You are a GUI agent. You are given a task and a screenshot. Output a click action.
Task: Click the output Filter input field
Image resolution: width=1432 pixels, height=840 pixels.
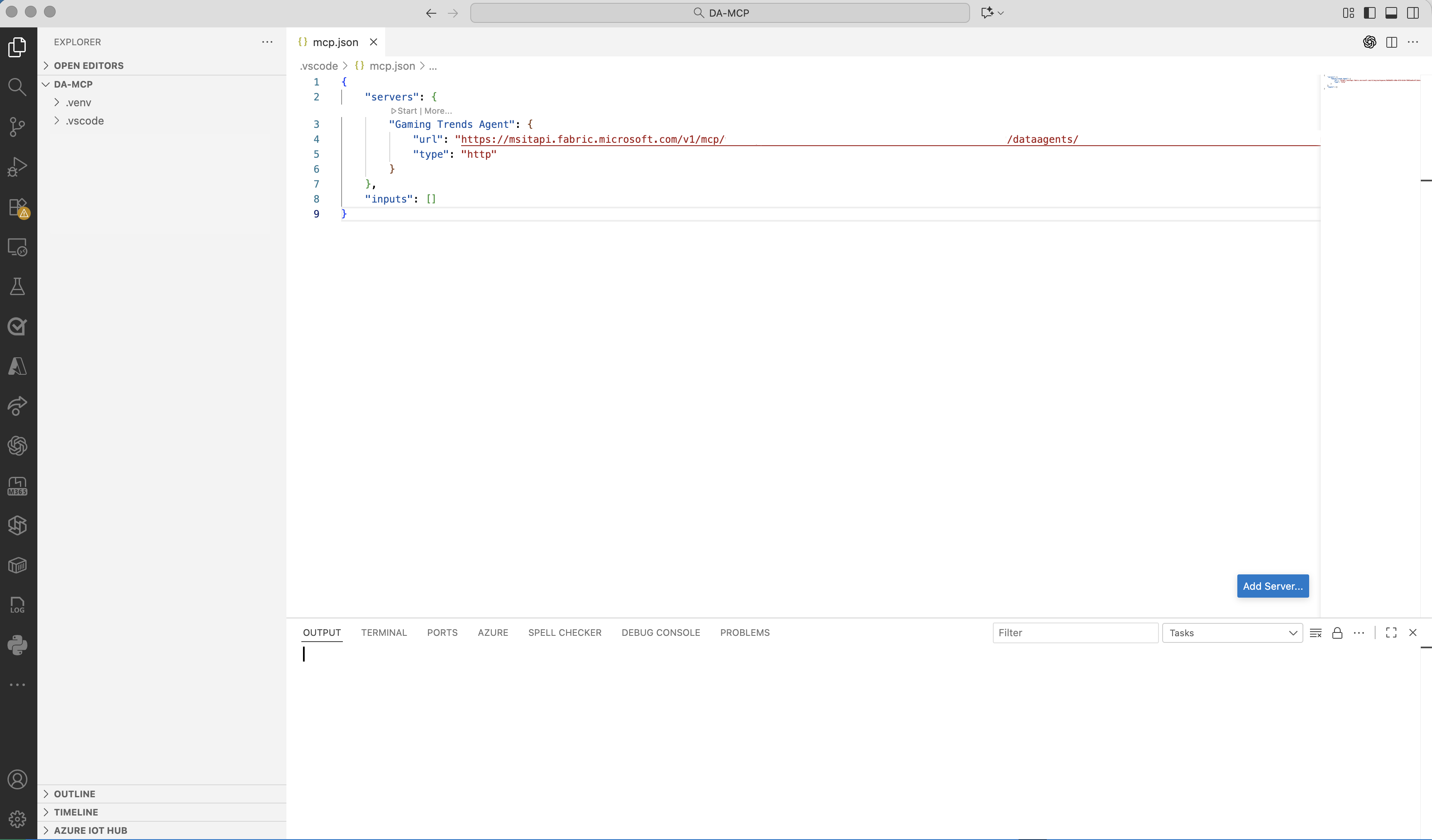point(1075,633)
